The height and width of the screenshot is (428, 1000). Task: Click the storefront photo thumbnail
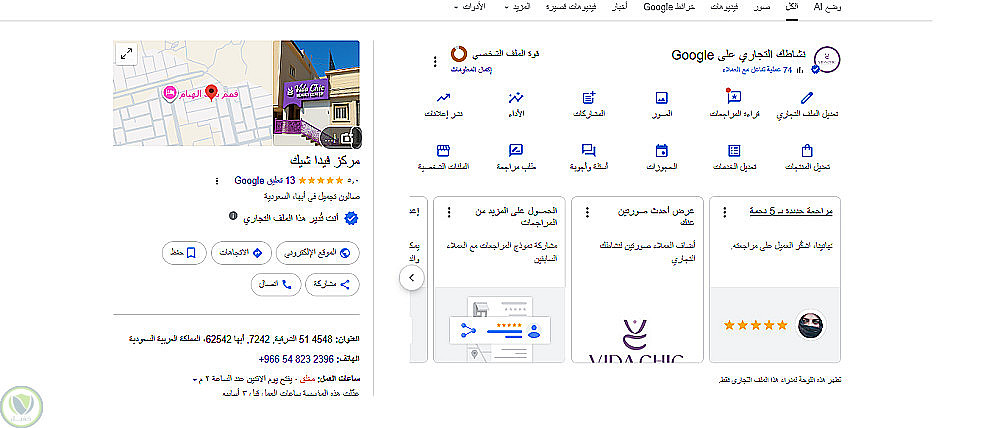pos(316,94)
